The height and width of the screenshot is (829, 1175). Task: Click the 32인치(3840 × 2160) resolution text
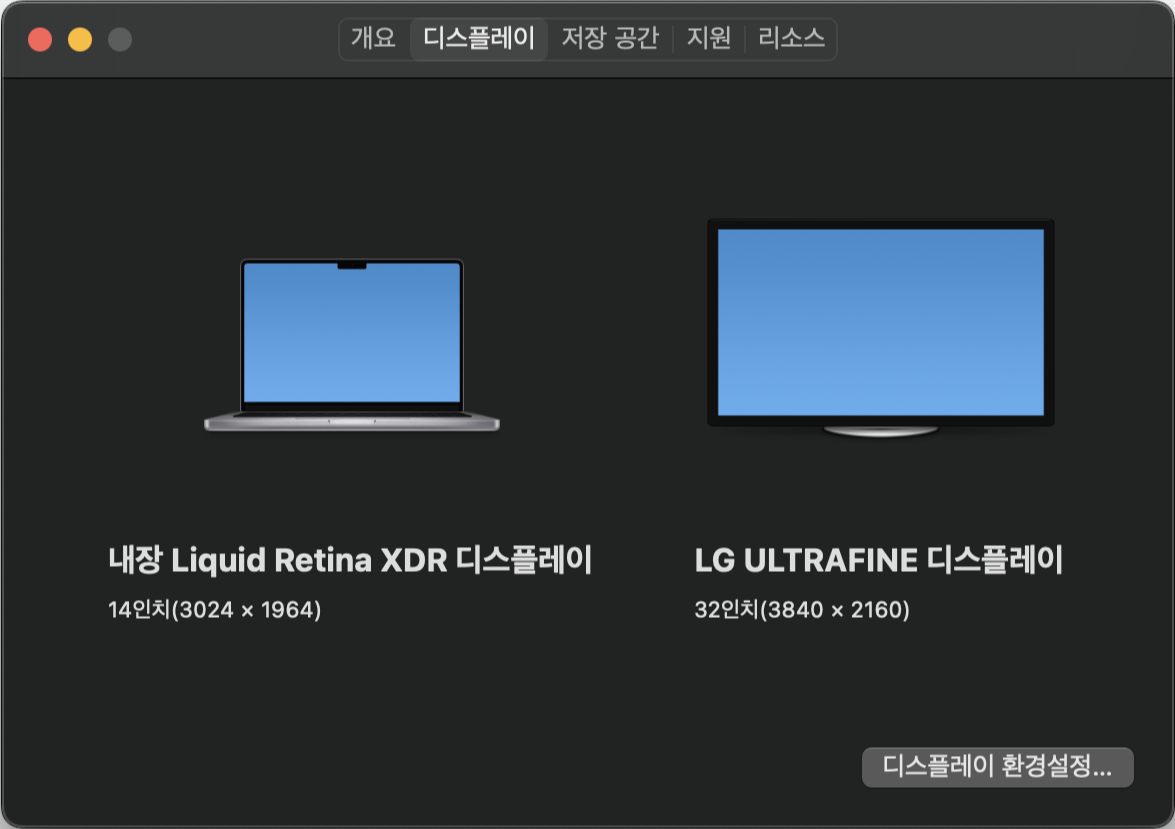[802, 609]
